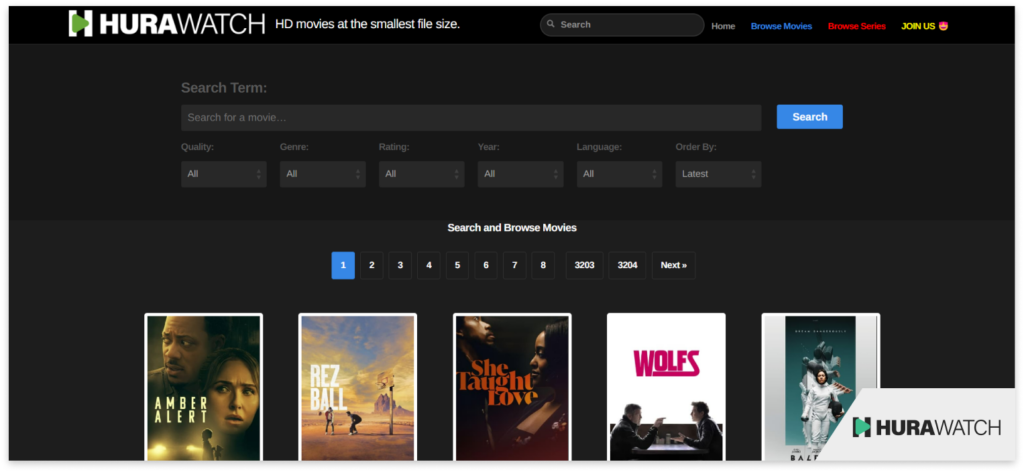Go to Home in top navigation
Image resolution: width=1024 pixels, height=472 pixels.
pos(723,26)
